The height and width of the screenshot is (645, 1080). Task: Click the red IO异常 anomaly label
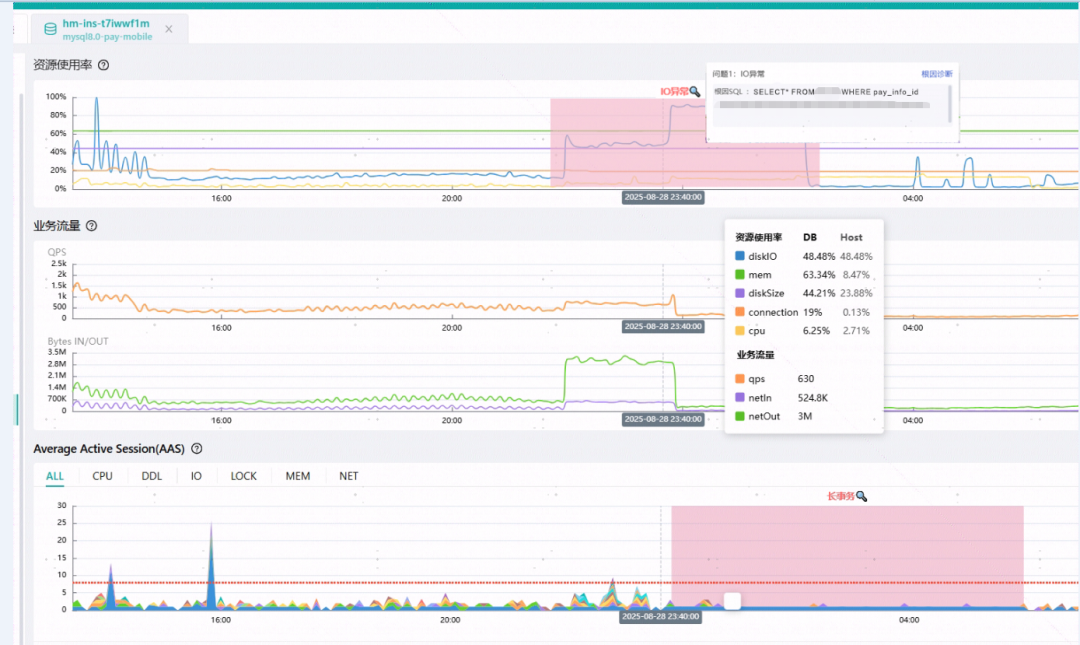[674, 92]
